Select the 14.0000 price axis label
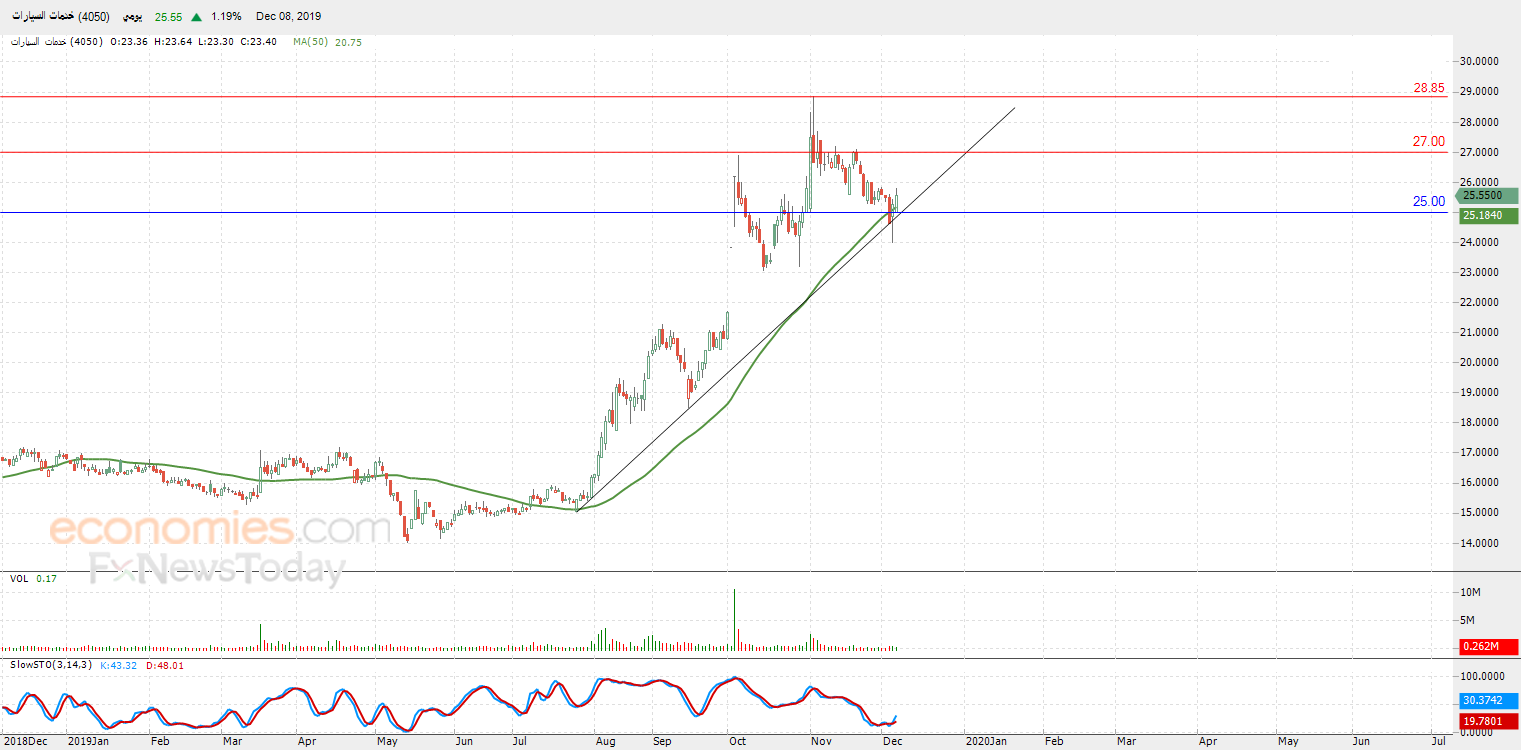1521x750 pixels. 1480,543
